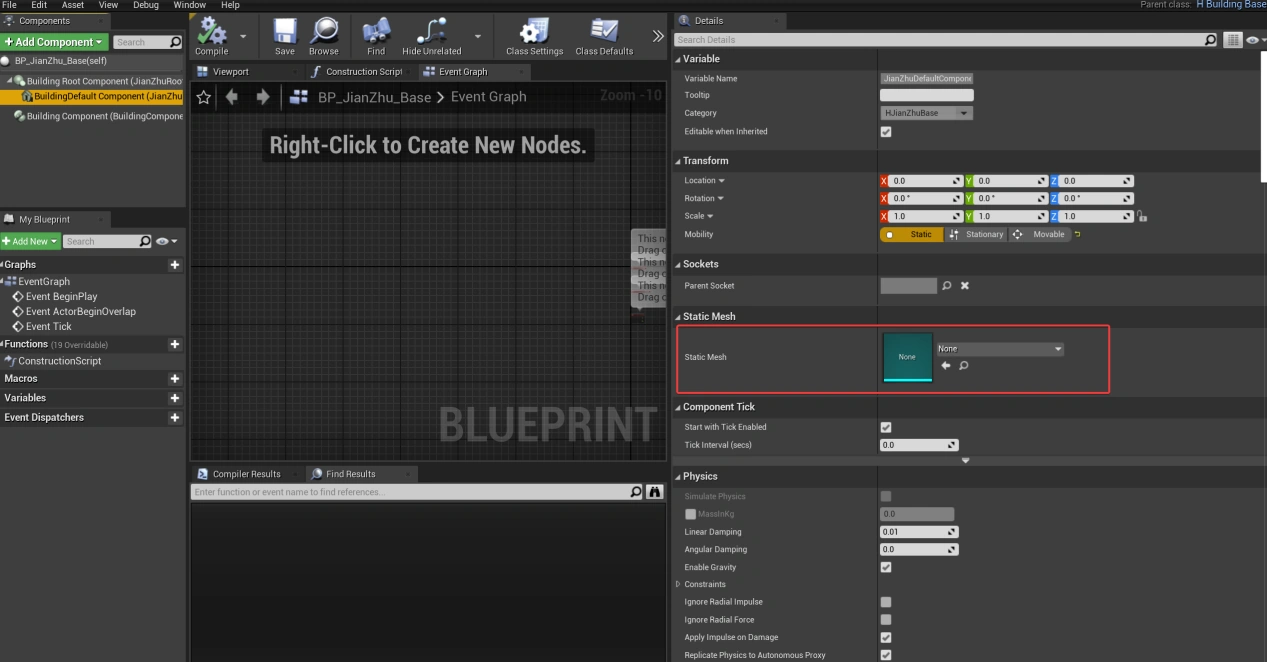The height and width of the screenshot is (662, 1267).
Task: Add new event dispatcher plus icon
Action: pos(175,418)
